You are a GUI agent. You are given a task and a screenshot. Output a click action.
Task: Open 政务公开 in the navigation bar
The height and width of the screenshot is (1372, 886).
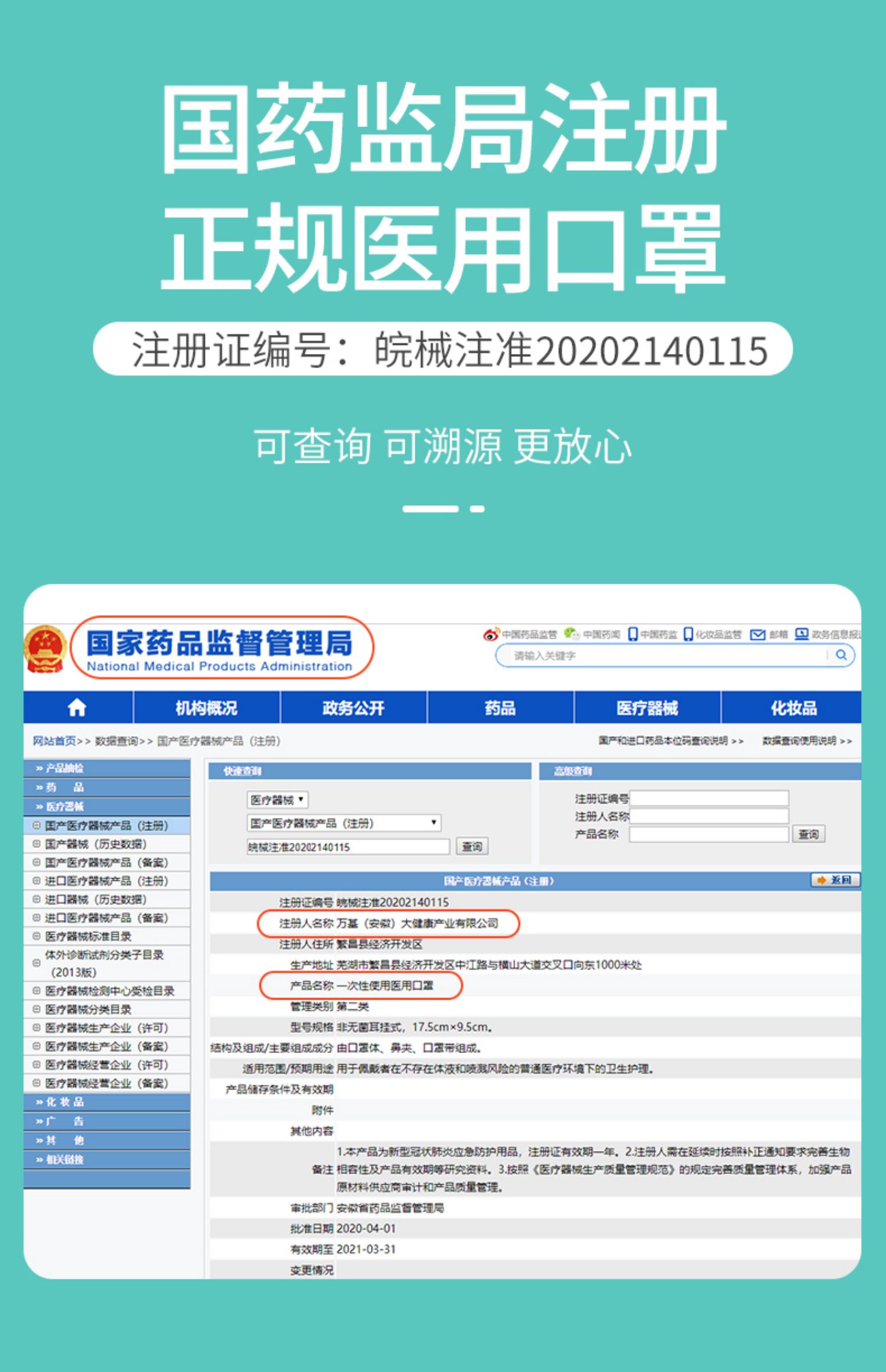pyautogui.click(x=353, y=707)
